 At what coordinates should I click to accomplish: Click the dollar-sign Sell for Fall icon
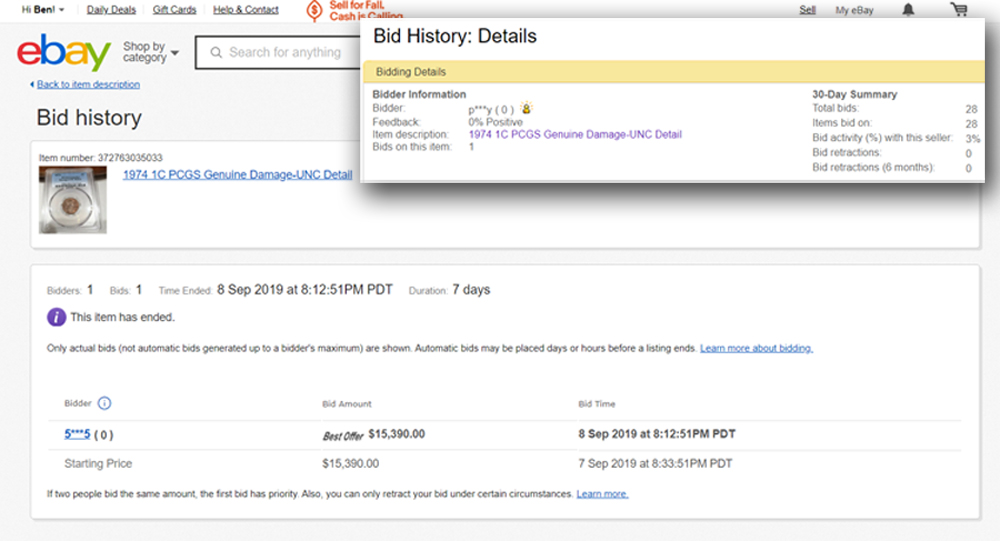314,11
